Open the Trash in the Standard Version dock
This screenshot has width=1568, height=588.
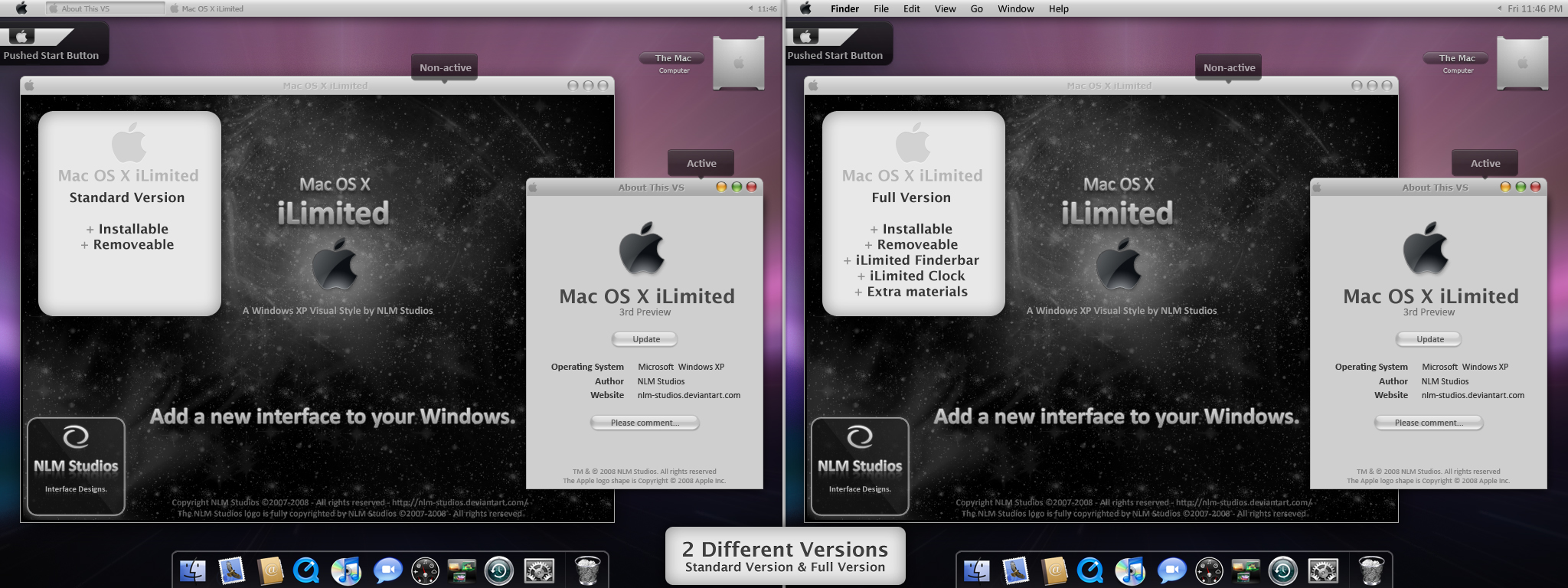[587, 570]
